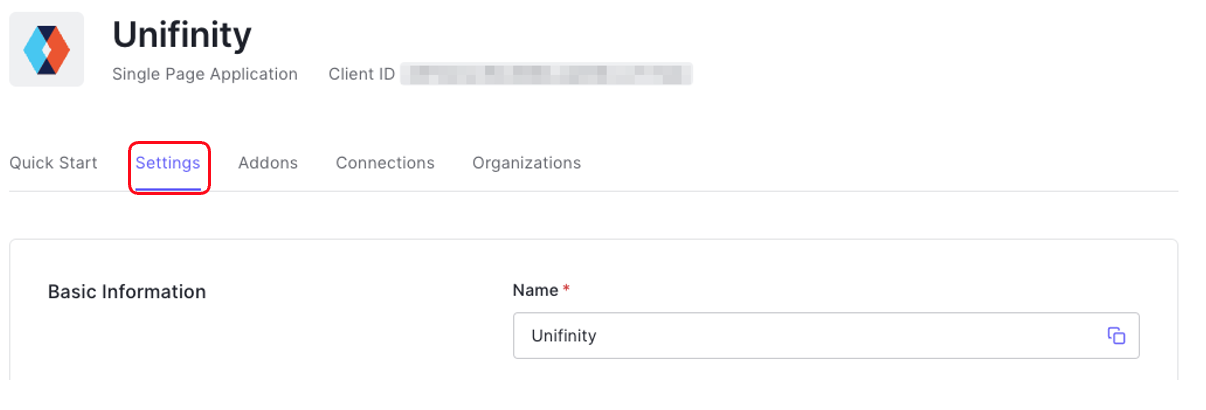Click the red required asterisk beside Name

pyautogui.click(x=567, y=290)
